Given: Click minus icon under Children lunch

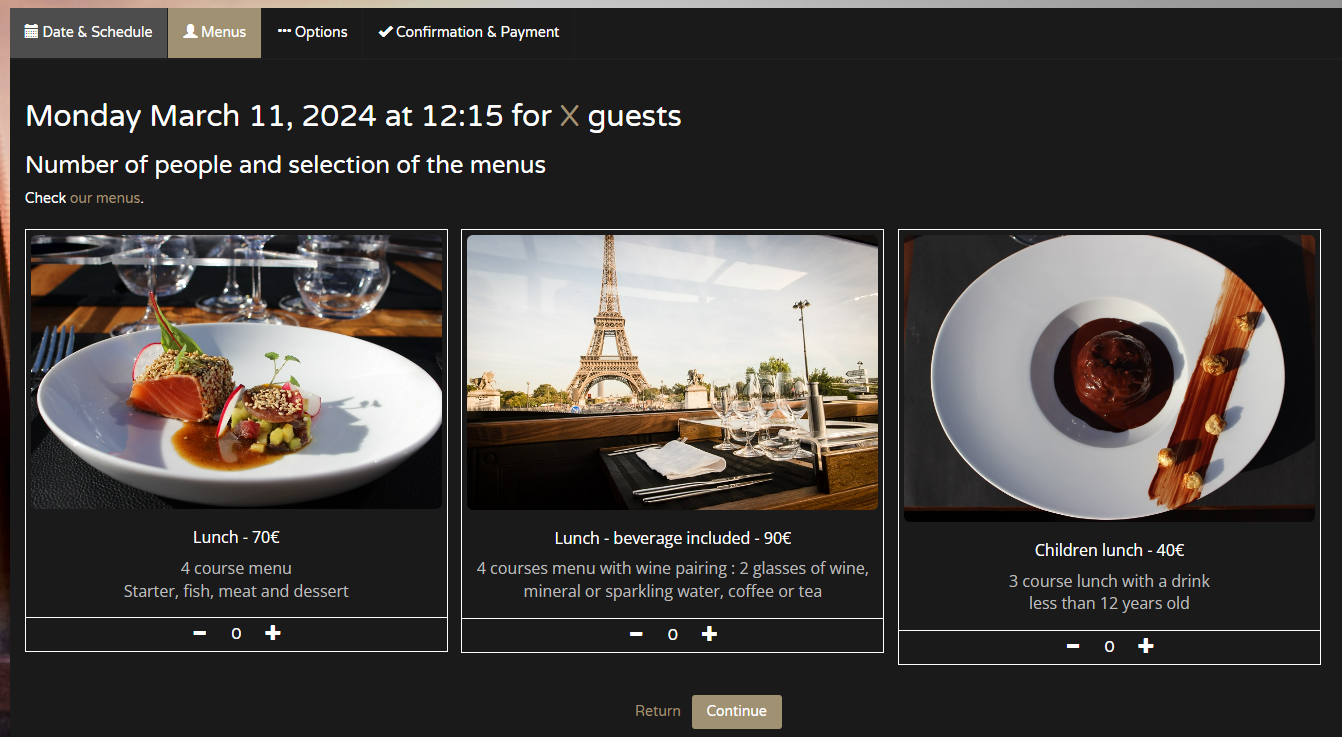Looking at the screenshot, I should (1073, 646).
